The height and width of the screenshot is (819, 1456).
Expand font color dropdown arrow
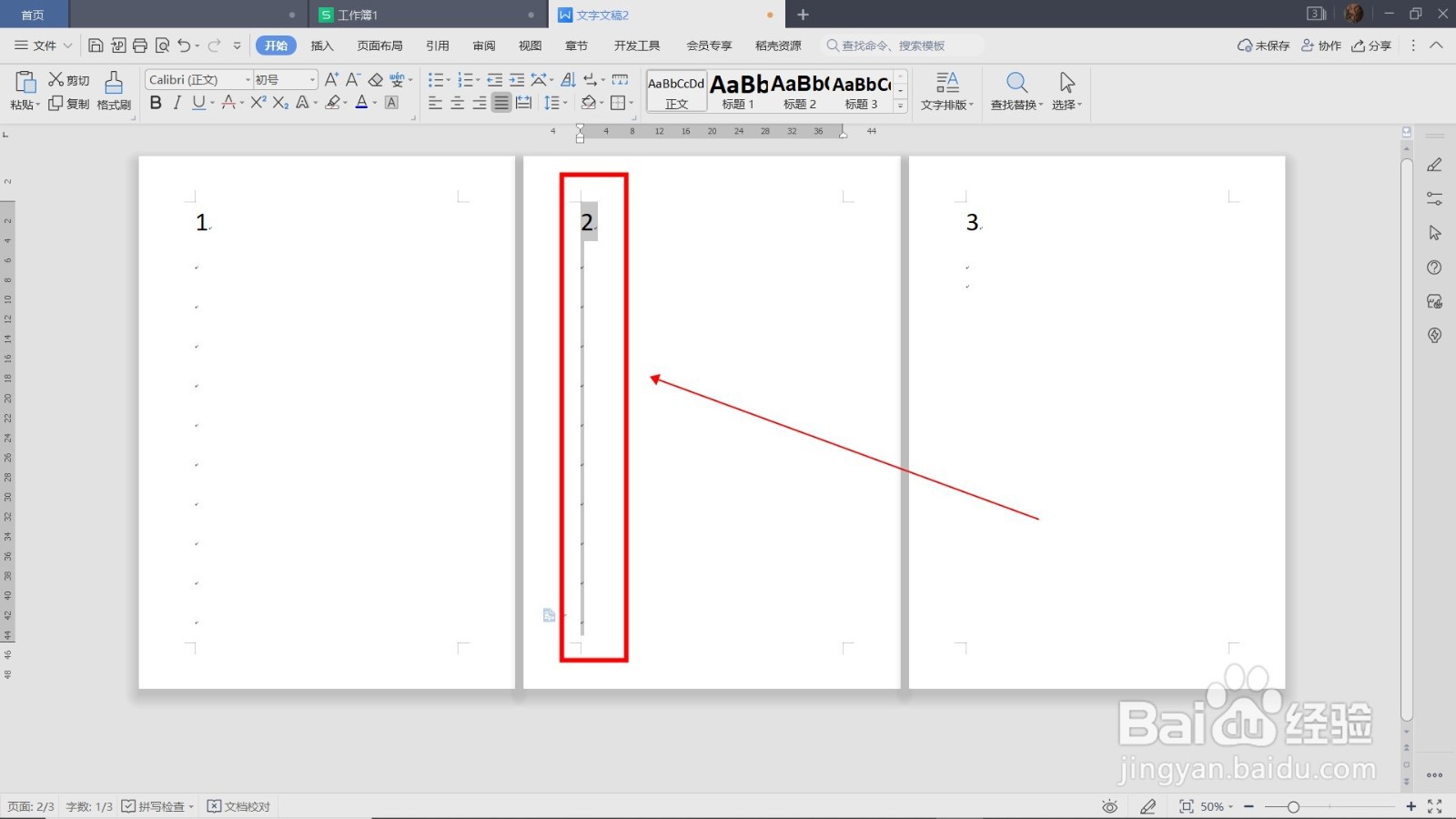coord(374,104)
